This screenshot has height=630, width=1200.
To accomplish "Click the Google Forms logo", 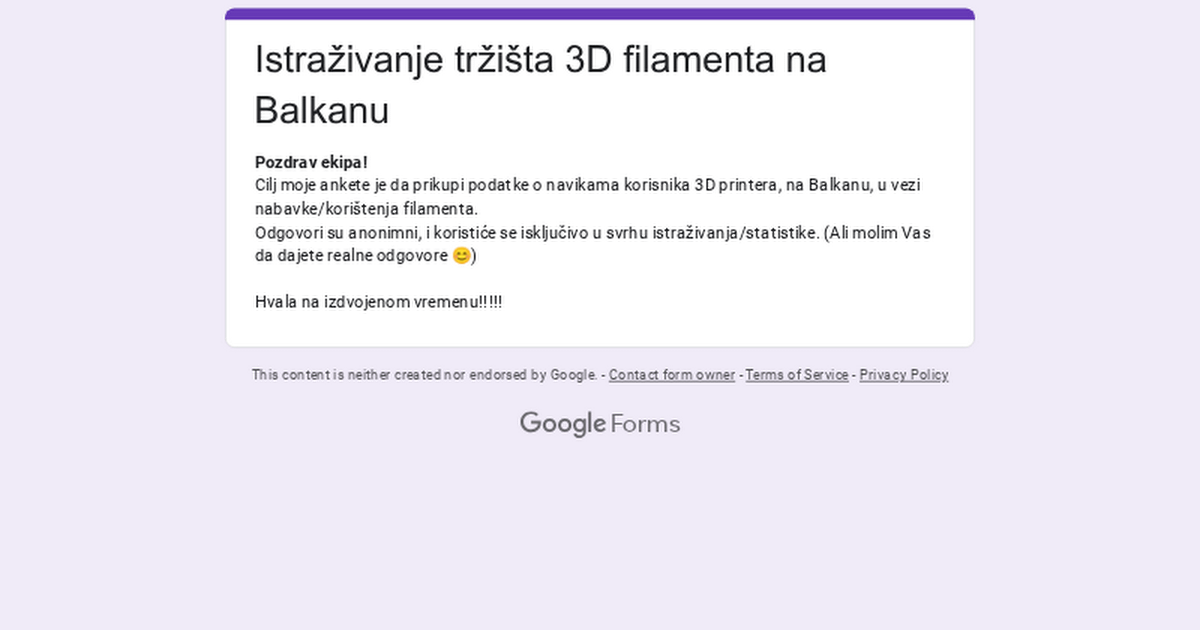I will [599, 424].
